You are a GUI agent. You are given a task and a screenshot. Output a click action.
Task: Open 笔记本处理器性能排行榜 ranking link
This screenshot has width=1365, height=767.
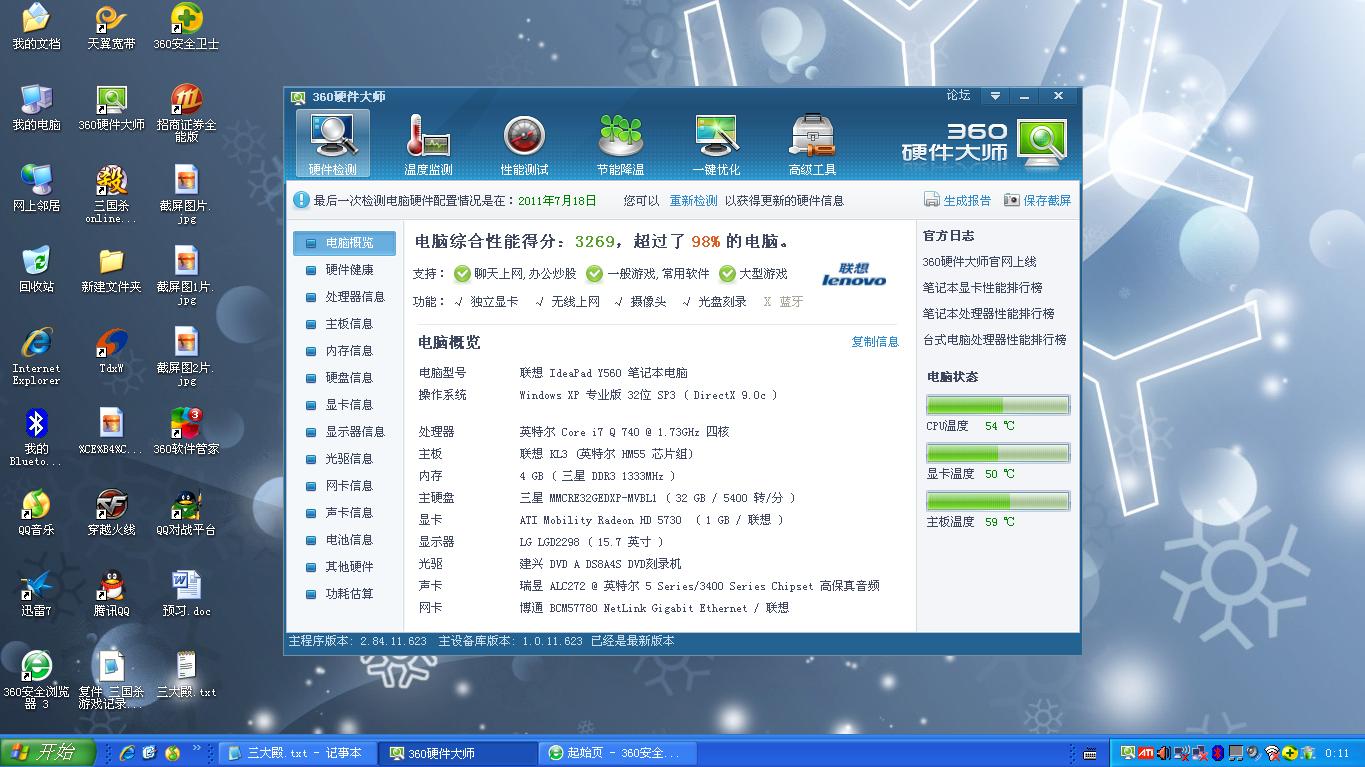click(x=988, y=314)
